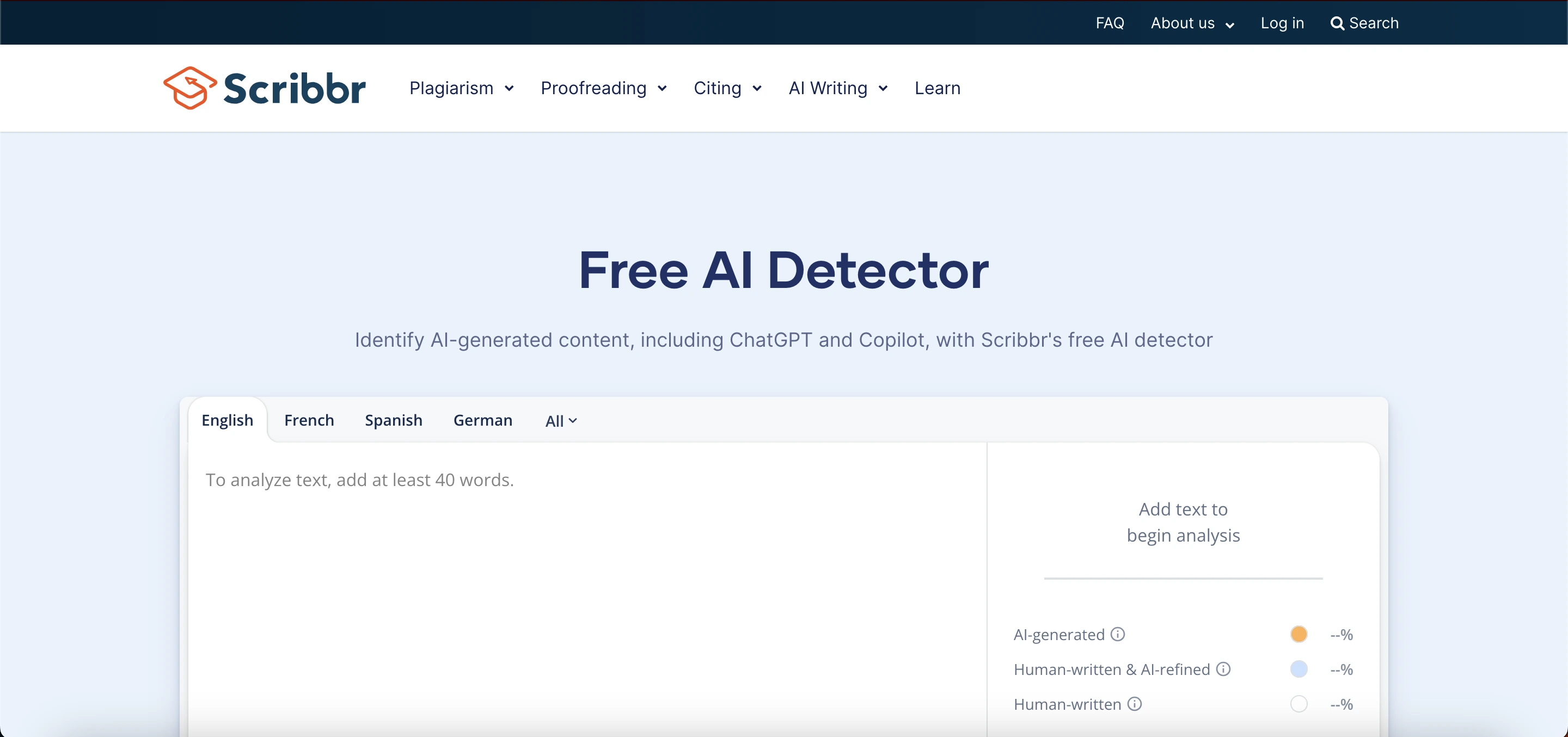This screenshot has height=737, width=1568.
Task: Expand the About us menu
Action: [x=1192, y=24]
